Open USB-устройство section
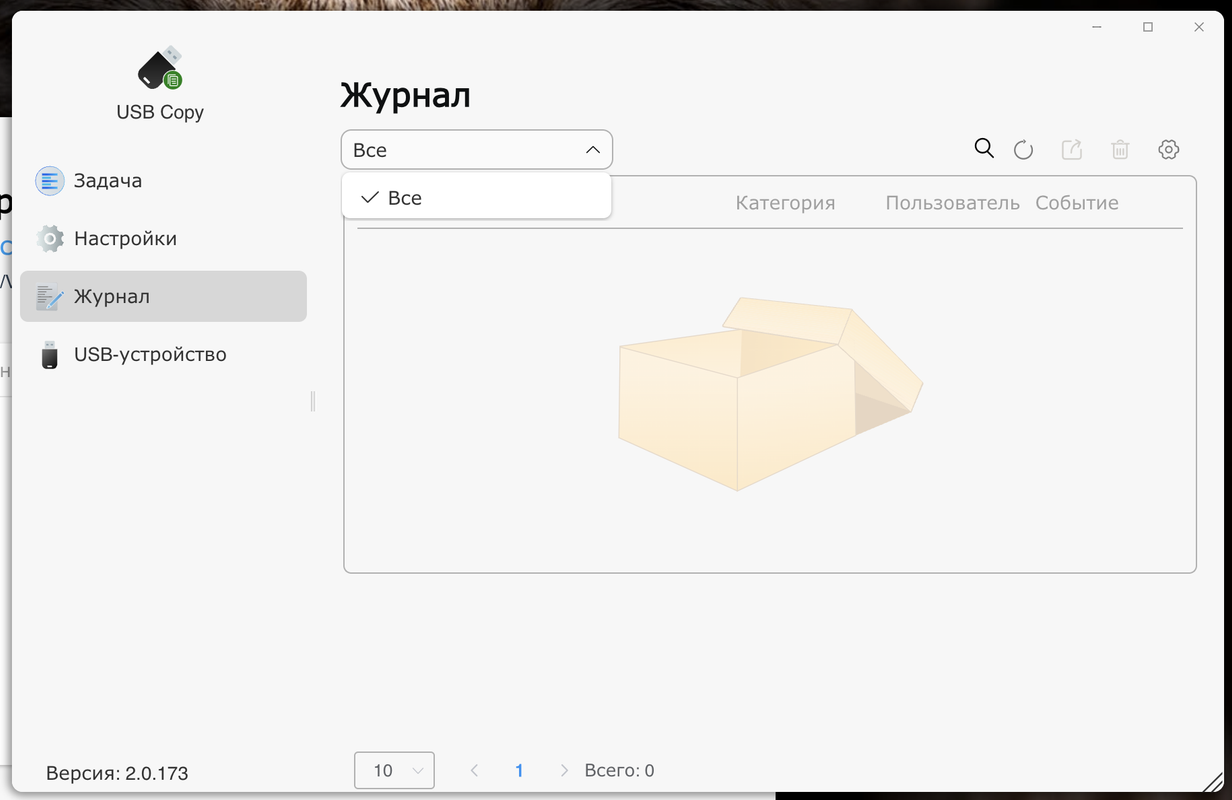 (163, 355)
